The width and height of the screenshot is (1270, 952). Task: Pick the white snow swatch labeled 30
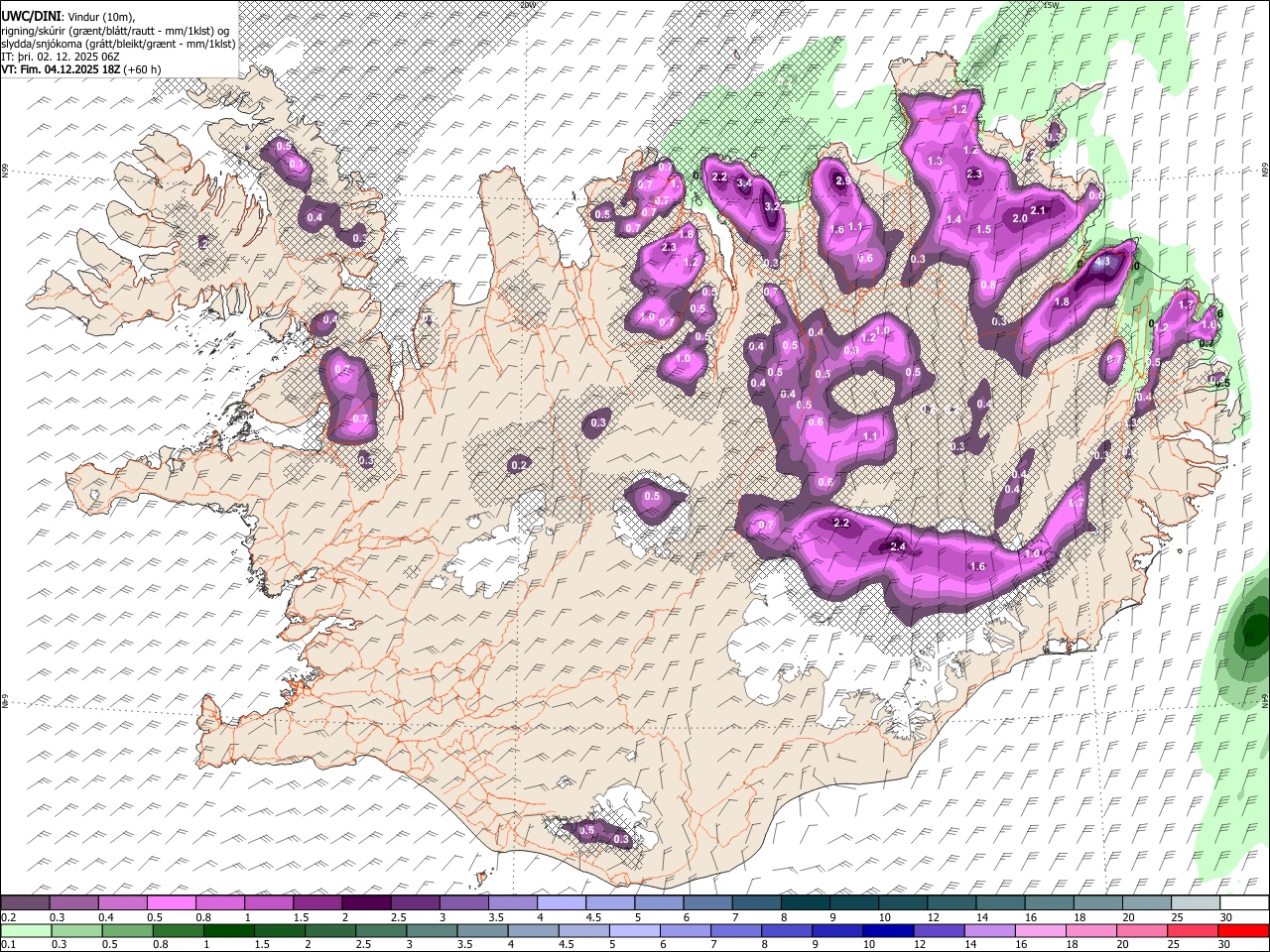(x=1244, y=903)
